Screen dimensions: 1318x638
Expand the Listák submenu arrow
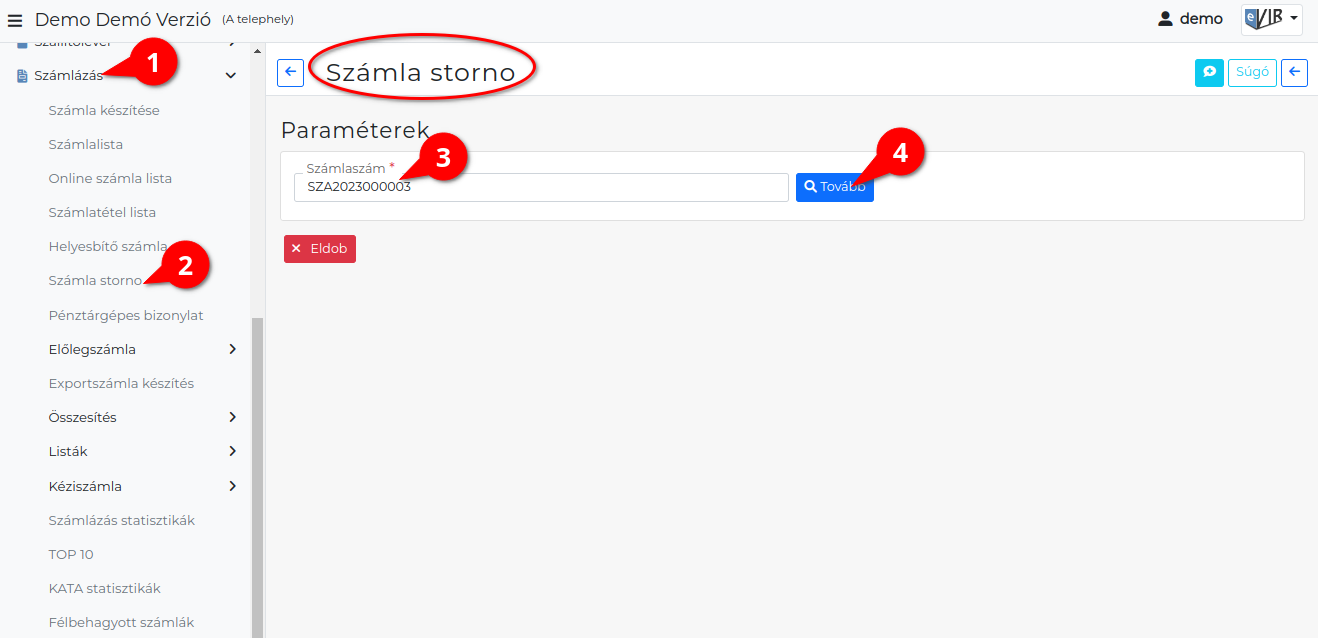tap(232, 451)
